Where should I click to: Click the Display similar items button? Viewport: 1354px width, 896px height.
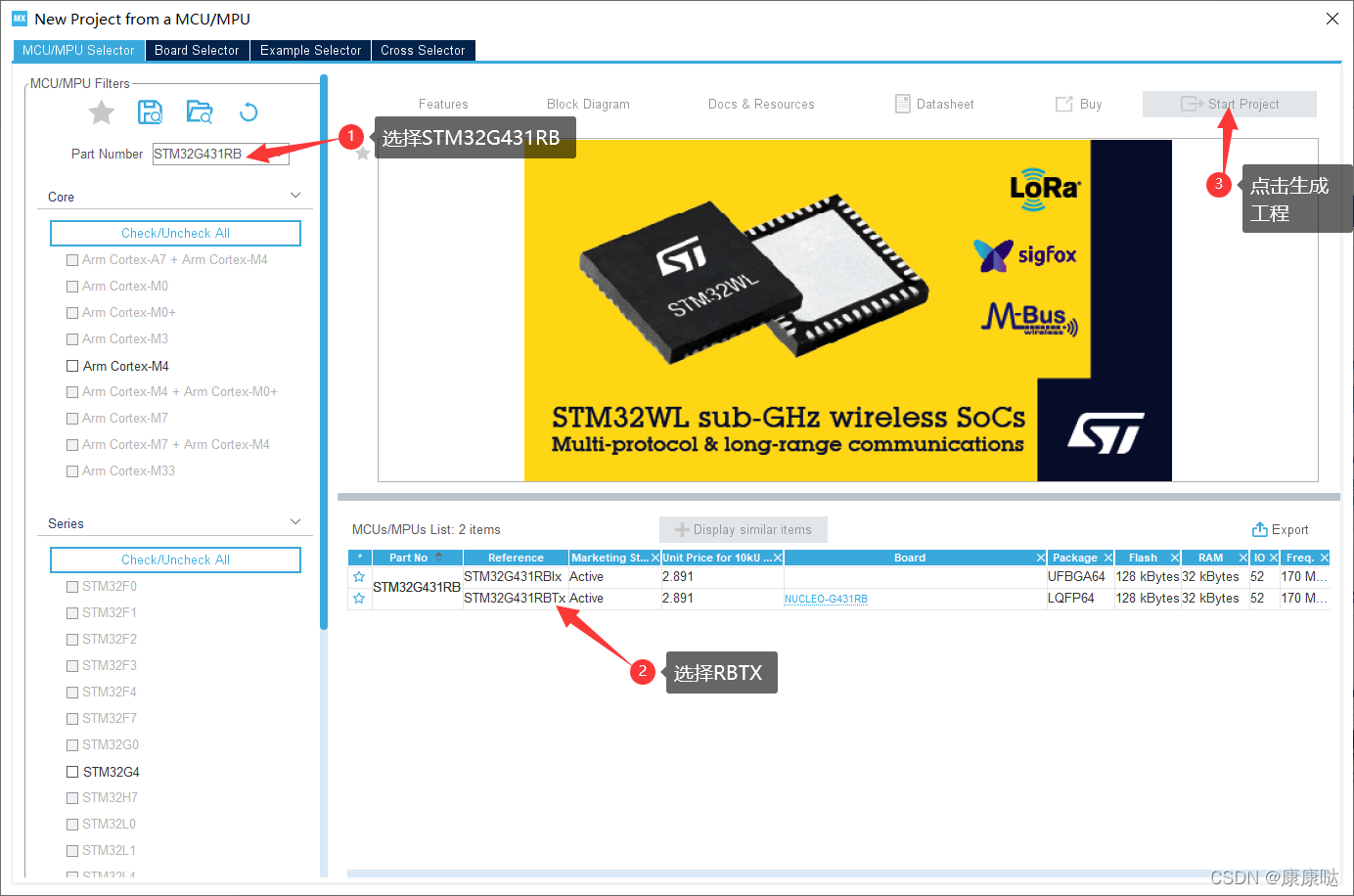[744, 529]
